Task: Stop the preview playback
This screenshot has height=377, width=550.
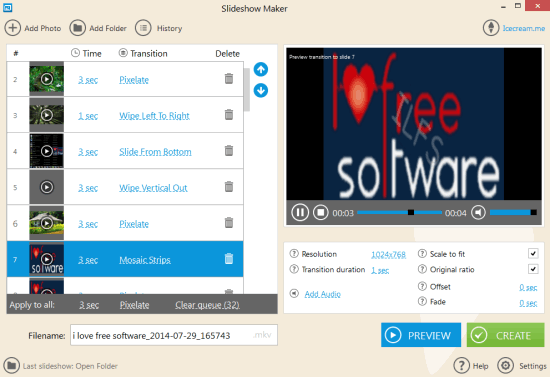Action: [x=321, y=213]
